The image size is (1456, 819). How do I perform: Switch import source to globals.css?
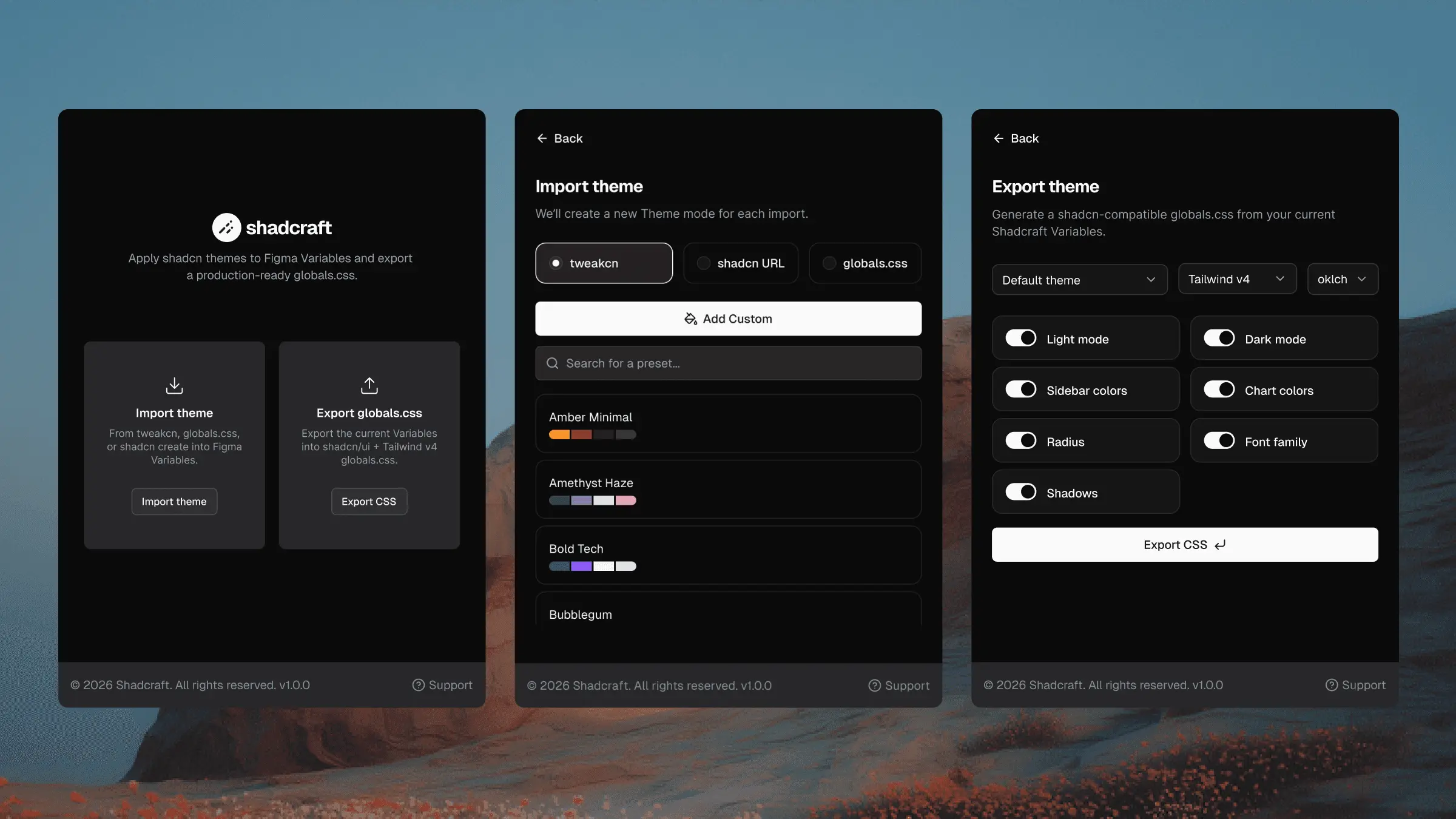coord(865,263)
